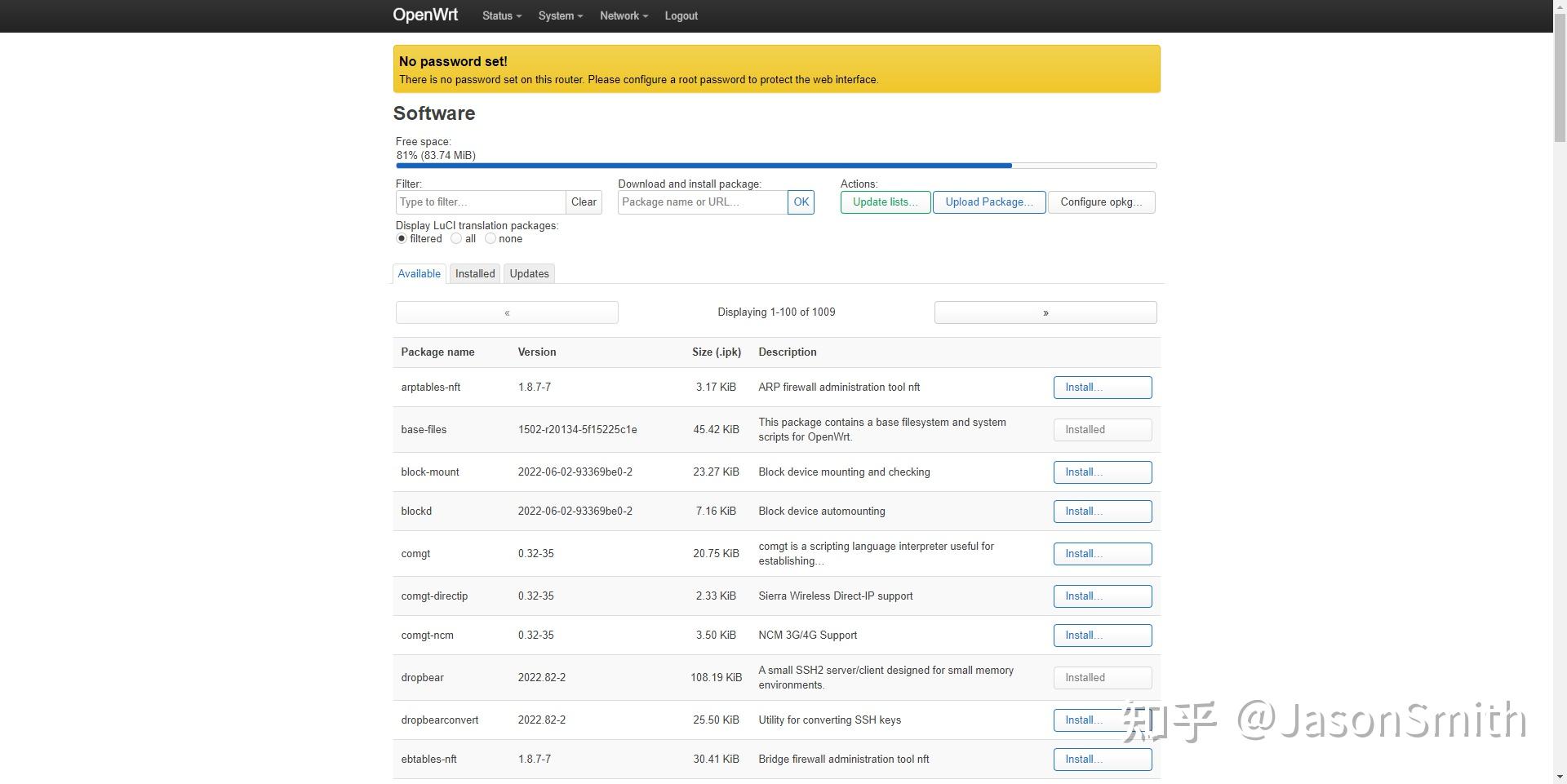Select the 'none' translation packages option
The width and height of the screenshot is (1567, 784).
[491, 238]
